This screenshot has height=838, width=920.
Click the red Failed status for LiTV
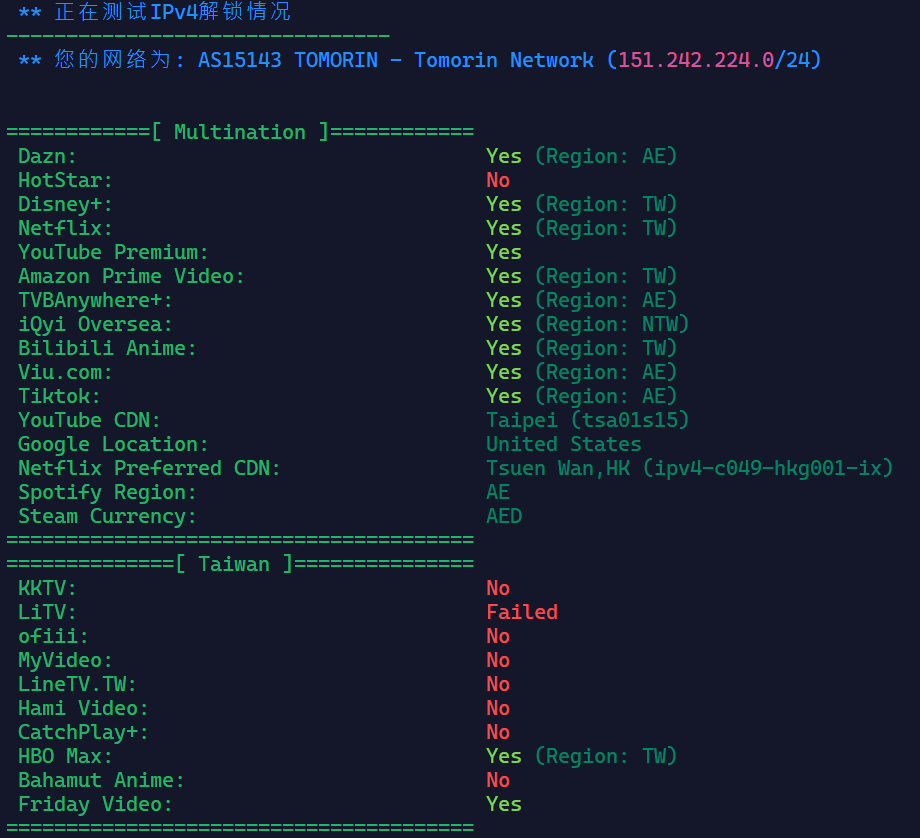pyautogui.click(x=522, y=612)
